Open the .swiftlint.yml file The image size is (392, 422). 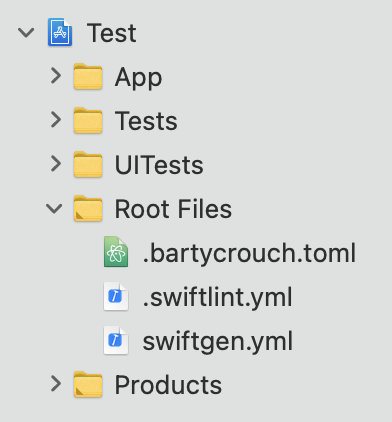[217, 297]
